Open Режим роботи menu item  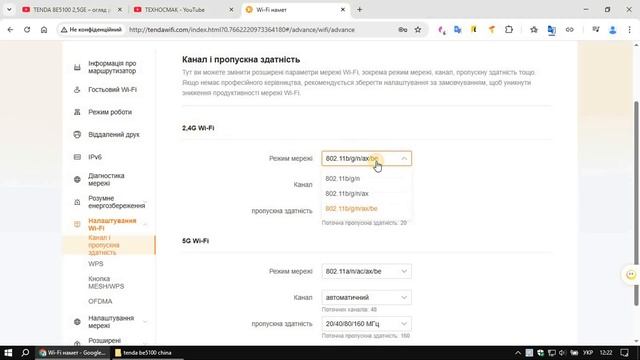(110, 112)
